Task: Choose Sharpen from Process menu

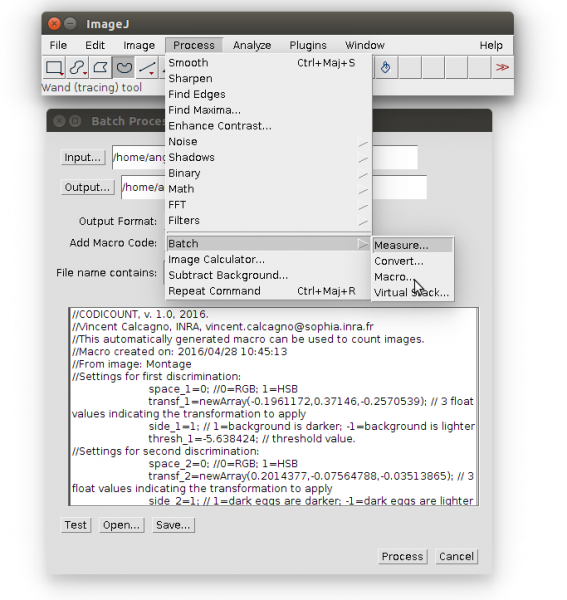Action: pos(268,78)
